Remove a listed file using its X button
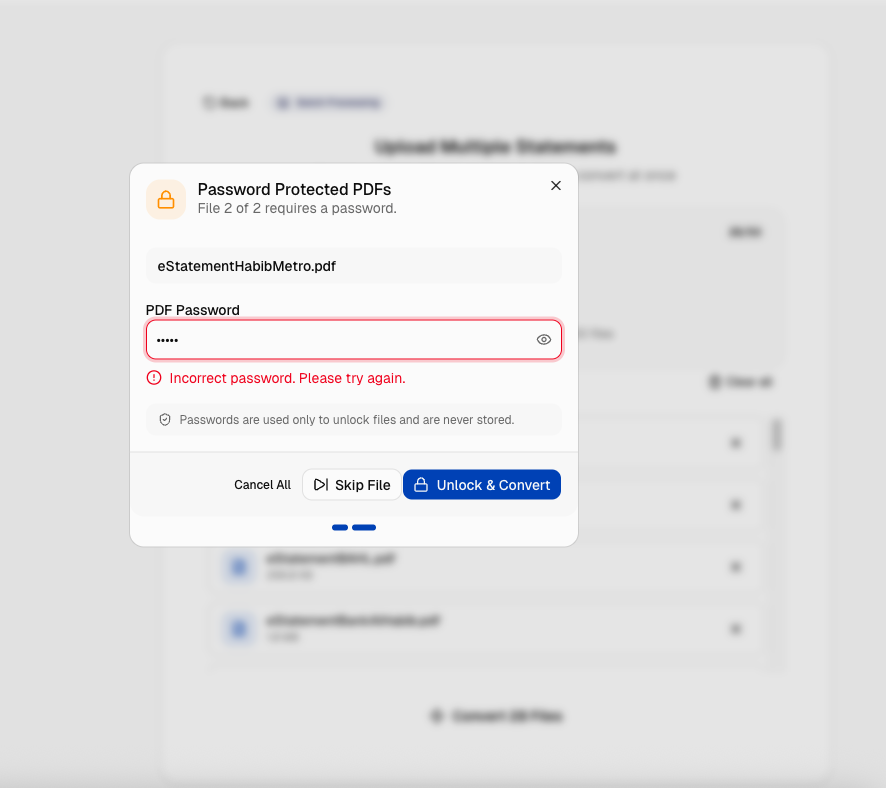The width and height of the screenshot is (886, 788). [x=736, y=567]
